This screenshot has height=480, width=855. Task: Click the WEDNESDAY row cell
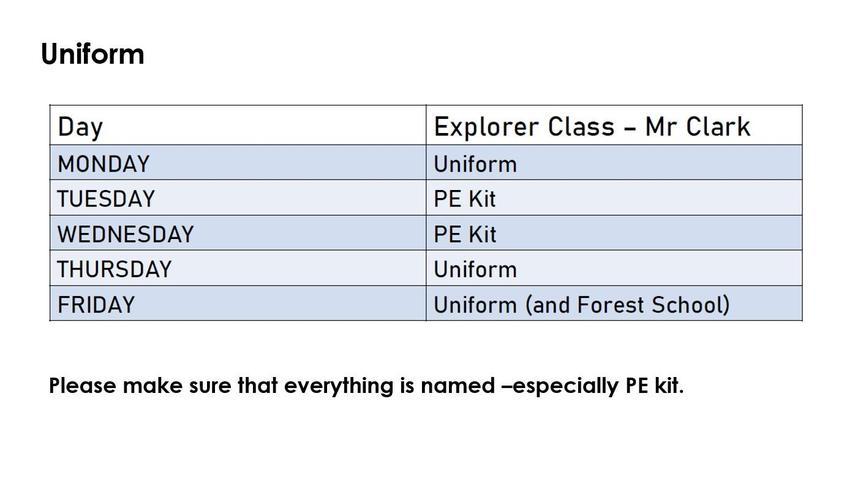click(238, 233)
